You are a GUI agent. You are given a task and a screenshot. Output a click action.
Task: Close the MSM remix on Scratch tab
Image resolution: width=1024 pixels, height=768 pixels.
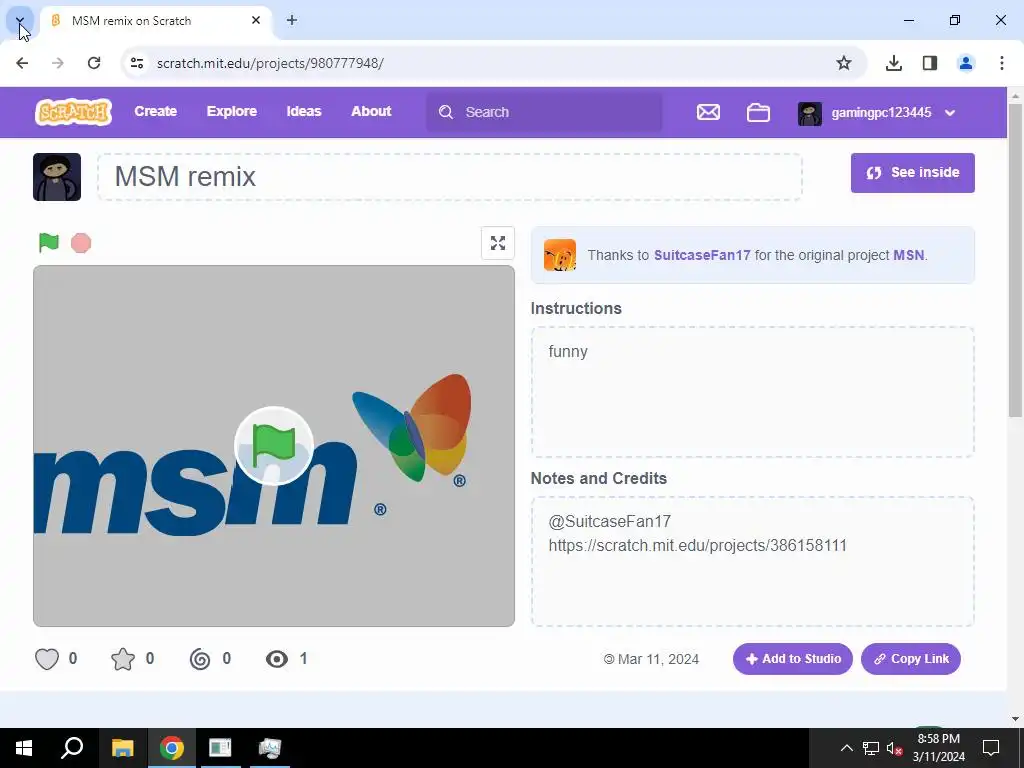click(256, 20)
